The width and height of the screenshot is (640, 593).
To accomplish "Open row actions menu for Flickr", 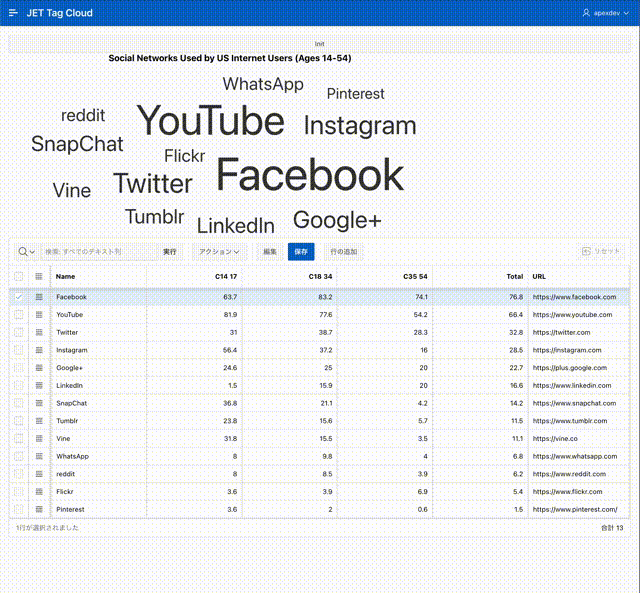I will click(39, 492).
